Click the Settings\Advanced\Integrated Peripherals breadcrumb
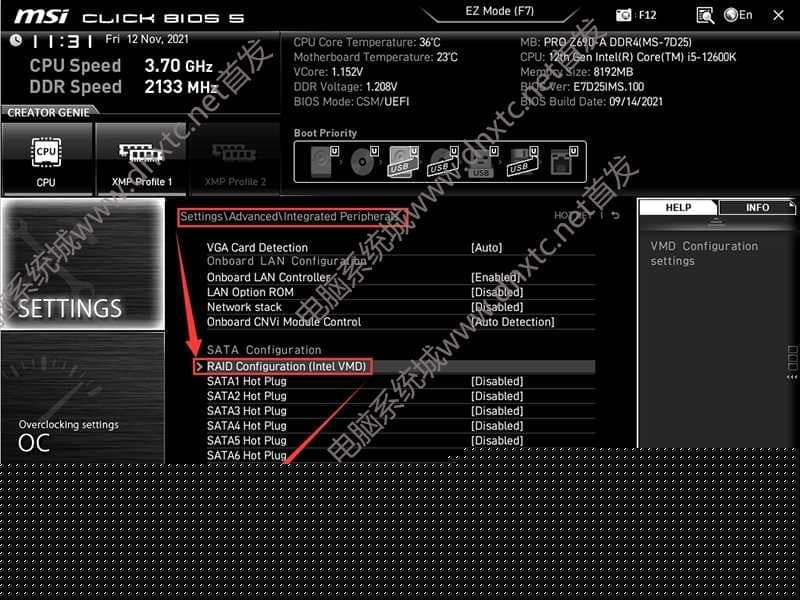This screenshot has height=600, width=800. click(x=290, y=216)
